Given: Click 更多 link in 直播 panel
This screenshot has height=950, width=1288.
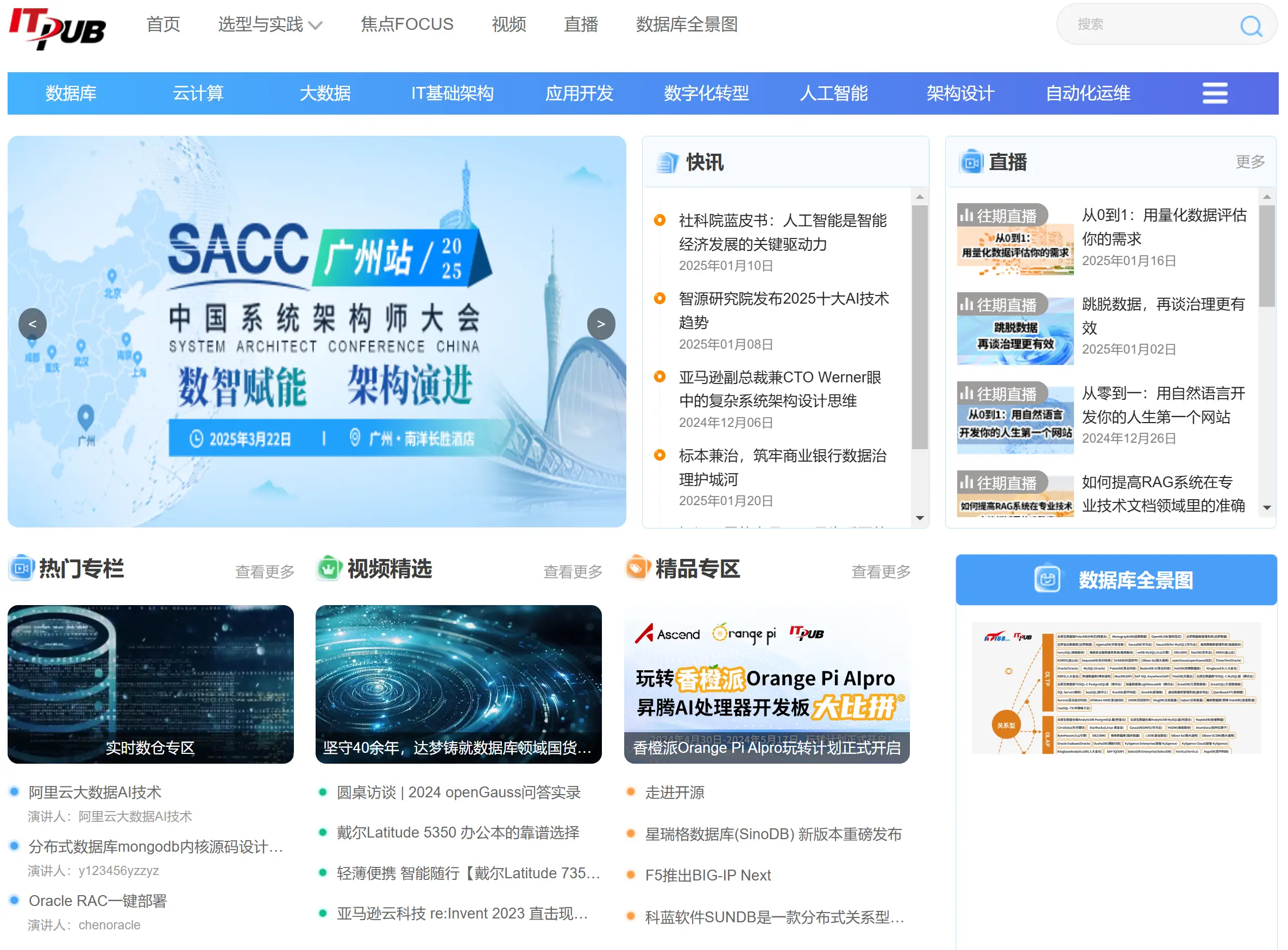Looking at the screenshot, I should [1250, 161].
